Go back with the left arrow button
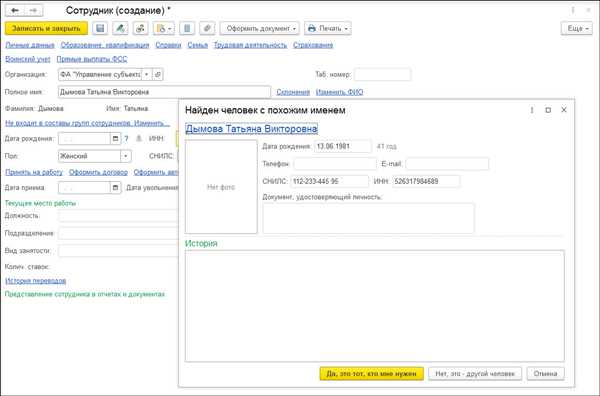 15,11
